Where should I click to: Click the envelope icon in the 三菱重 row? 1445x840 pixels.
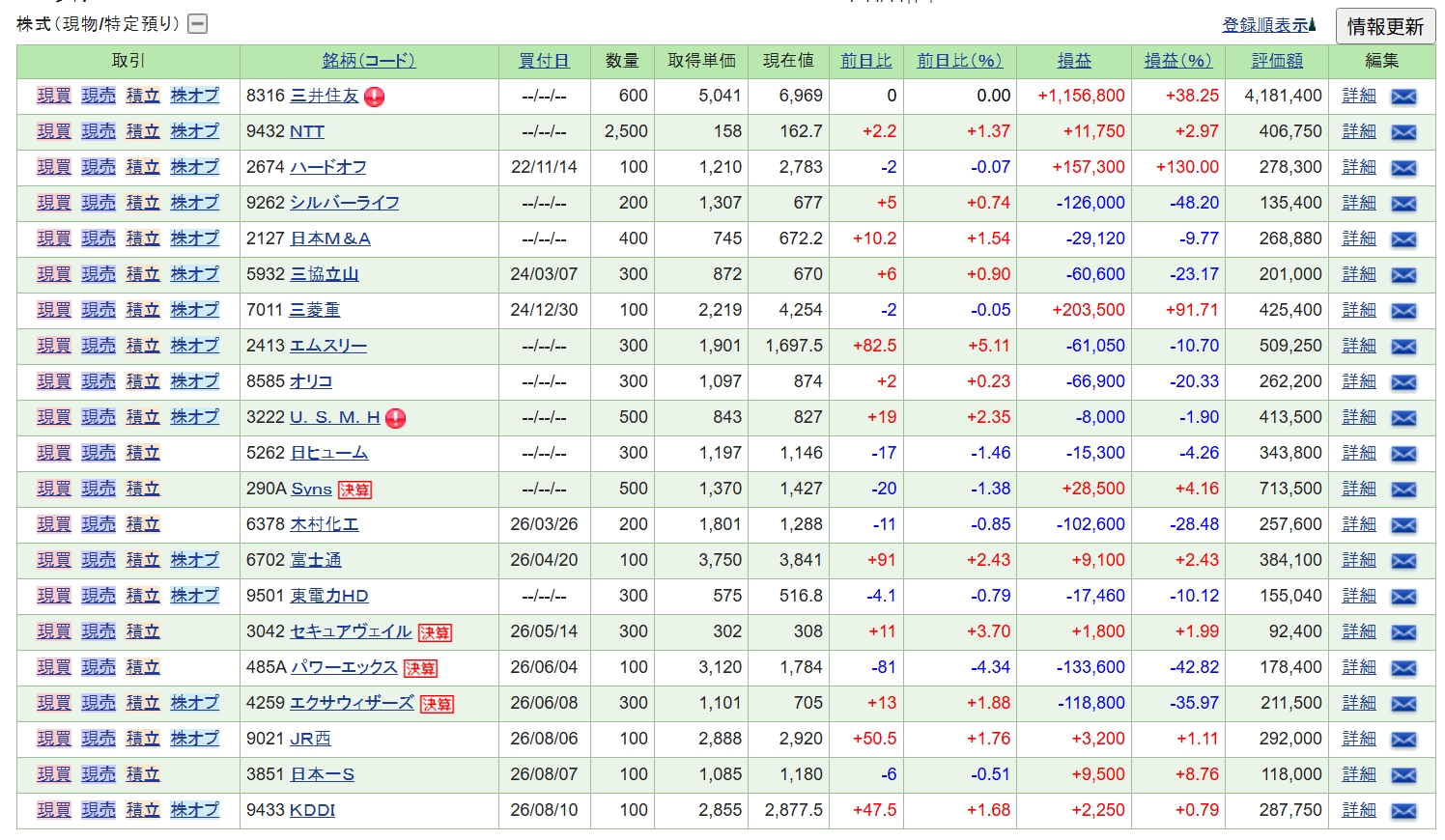coord(1403,311)
